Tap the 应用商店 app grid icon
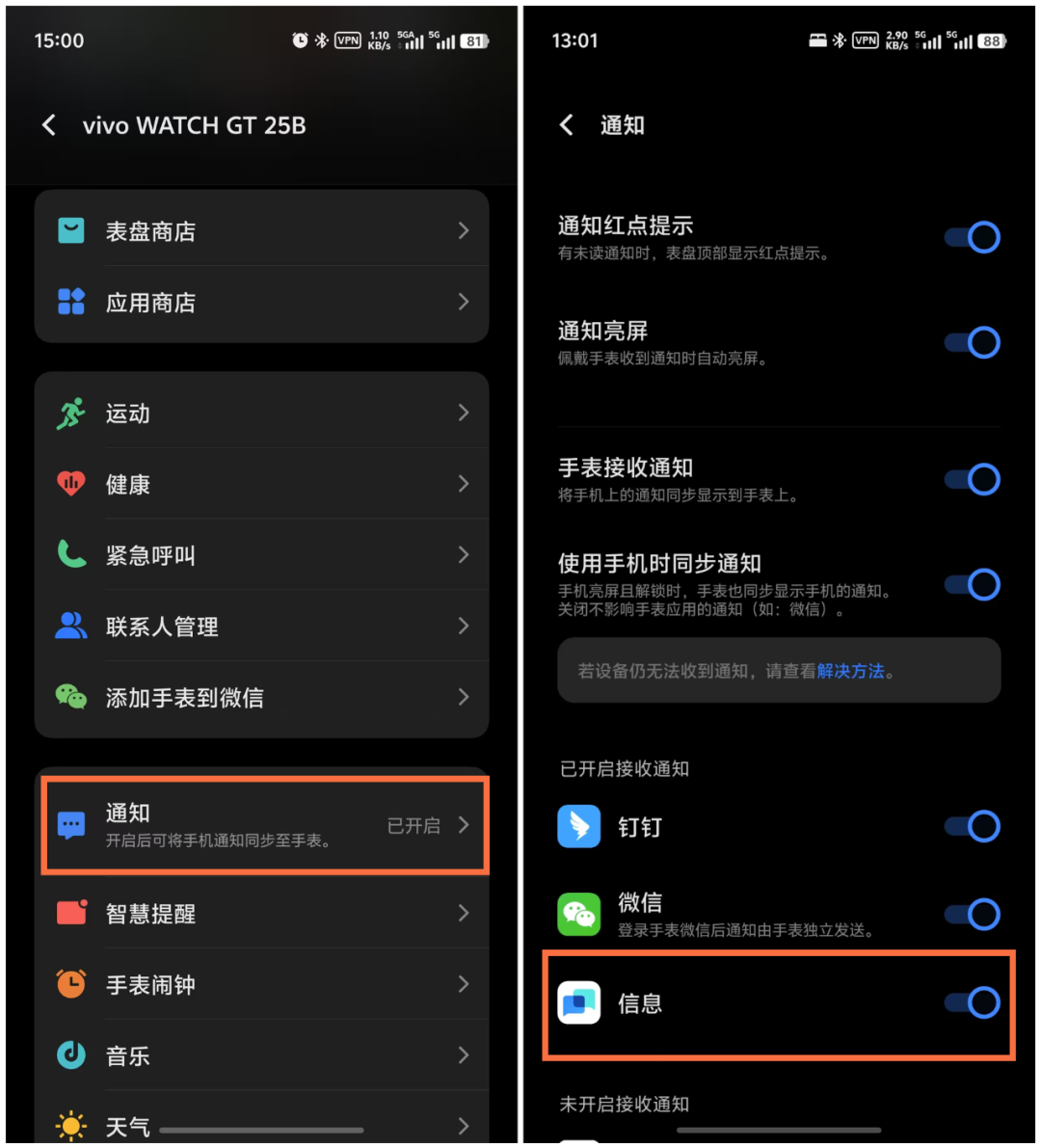The width and height of the screenshot is (1041, 1148). 71,302
